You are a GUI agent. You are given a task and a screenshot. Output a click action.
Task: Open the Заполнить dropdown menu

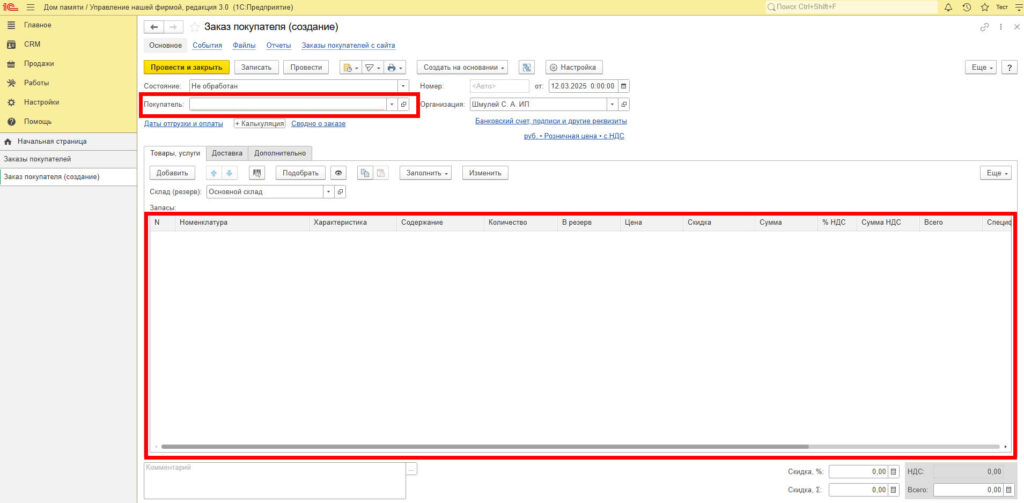(x=426, y=173)
